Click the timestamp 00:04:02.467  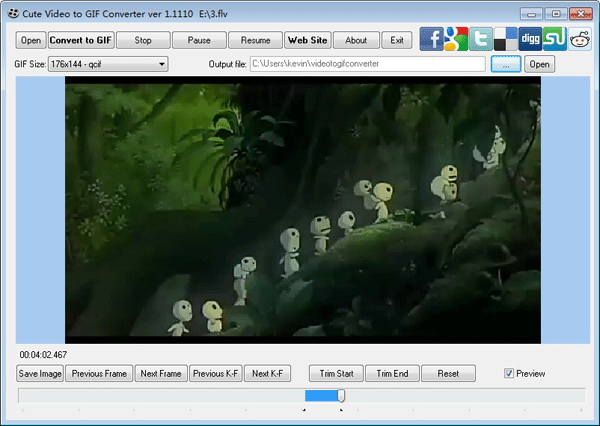(43, 355)
